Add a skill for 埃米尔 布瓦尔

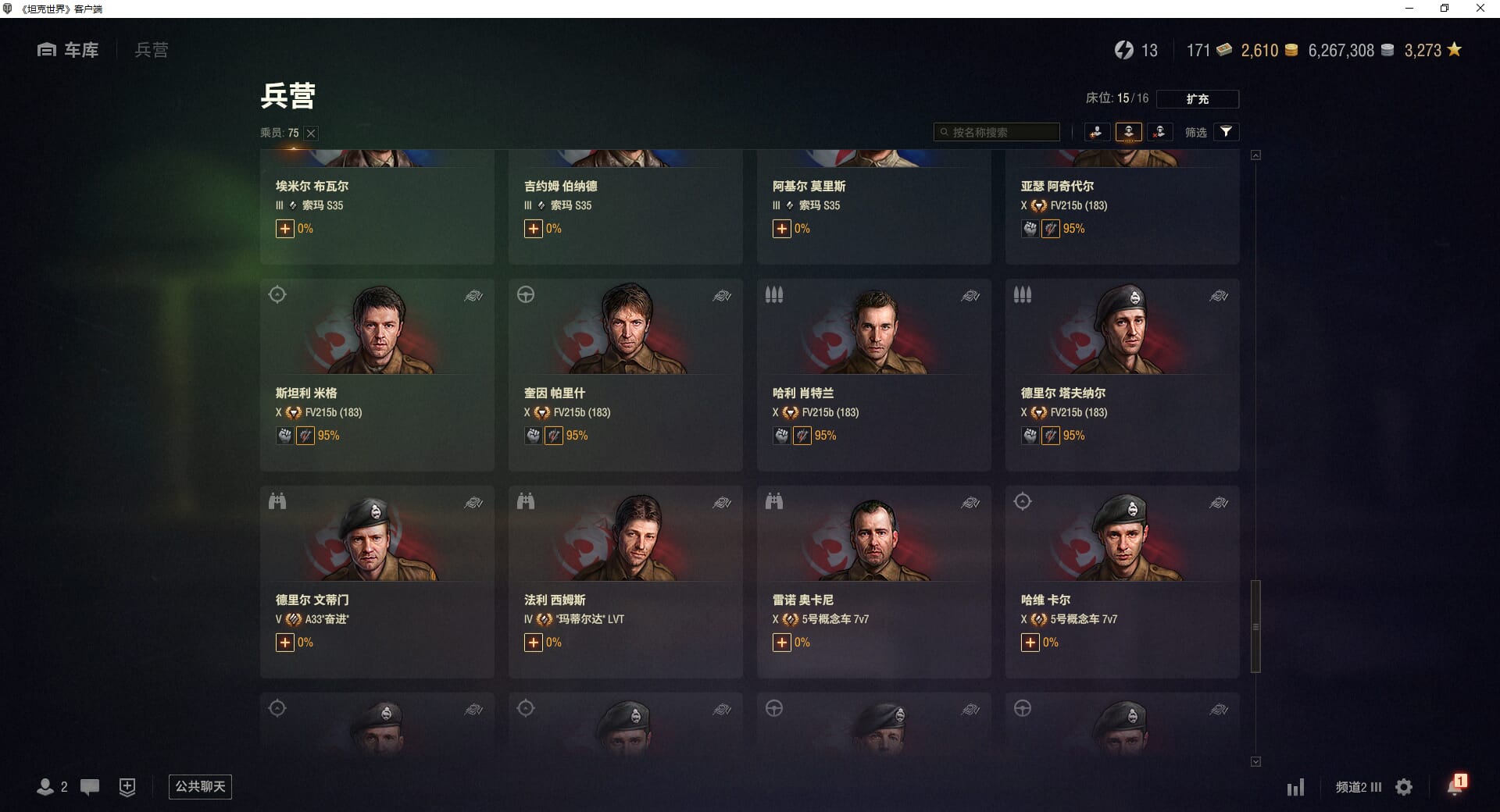point(284,229)
